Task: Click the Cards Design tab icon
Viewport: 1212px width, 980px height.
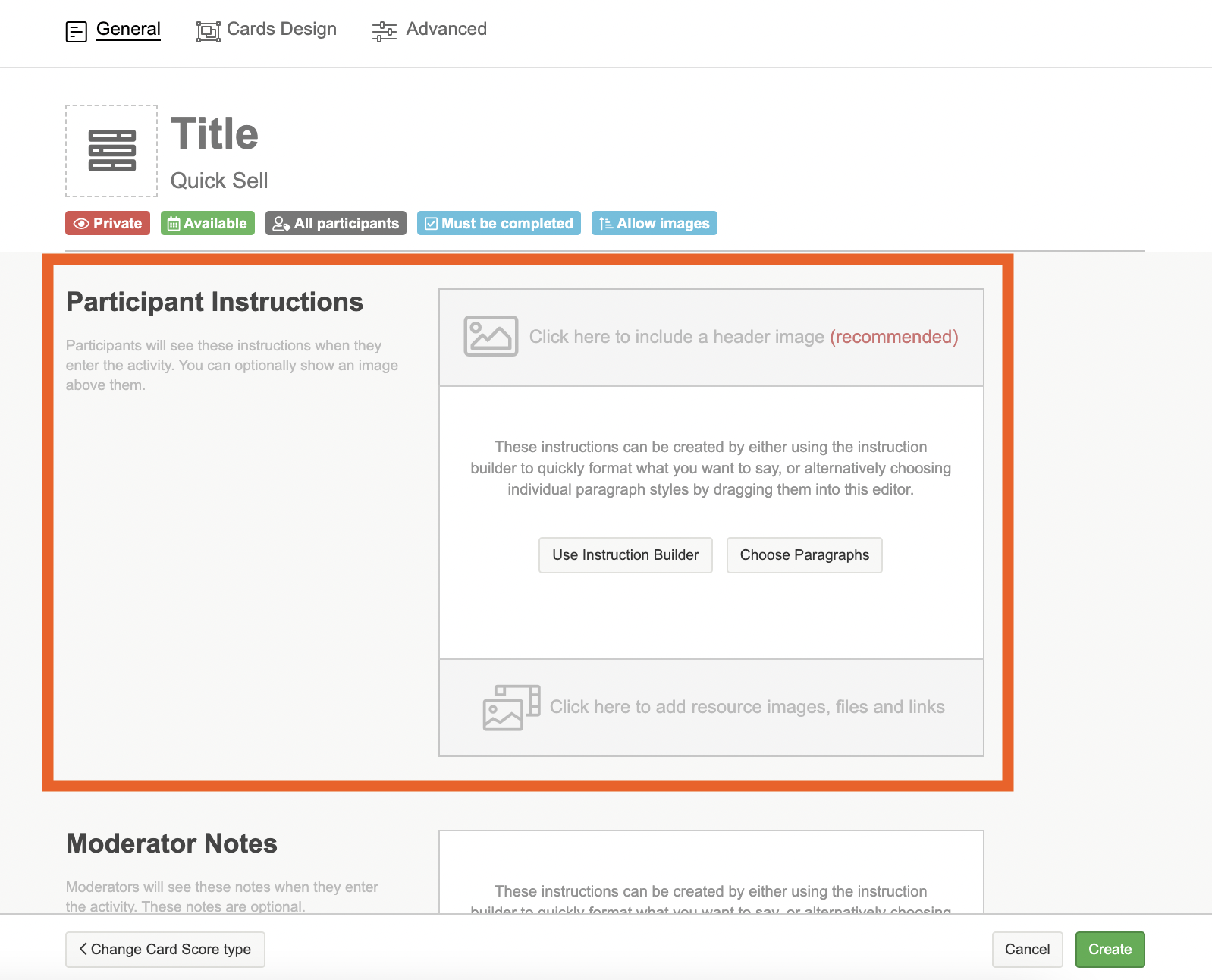Action: (208, 31)
